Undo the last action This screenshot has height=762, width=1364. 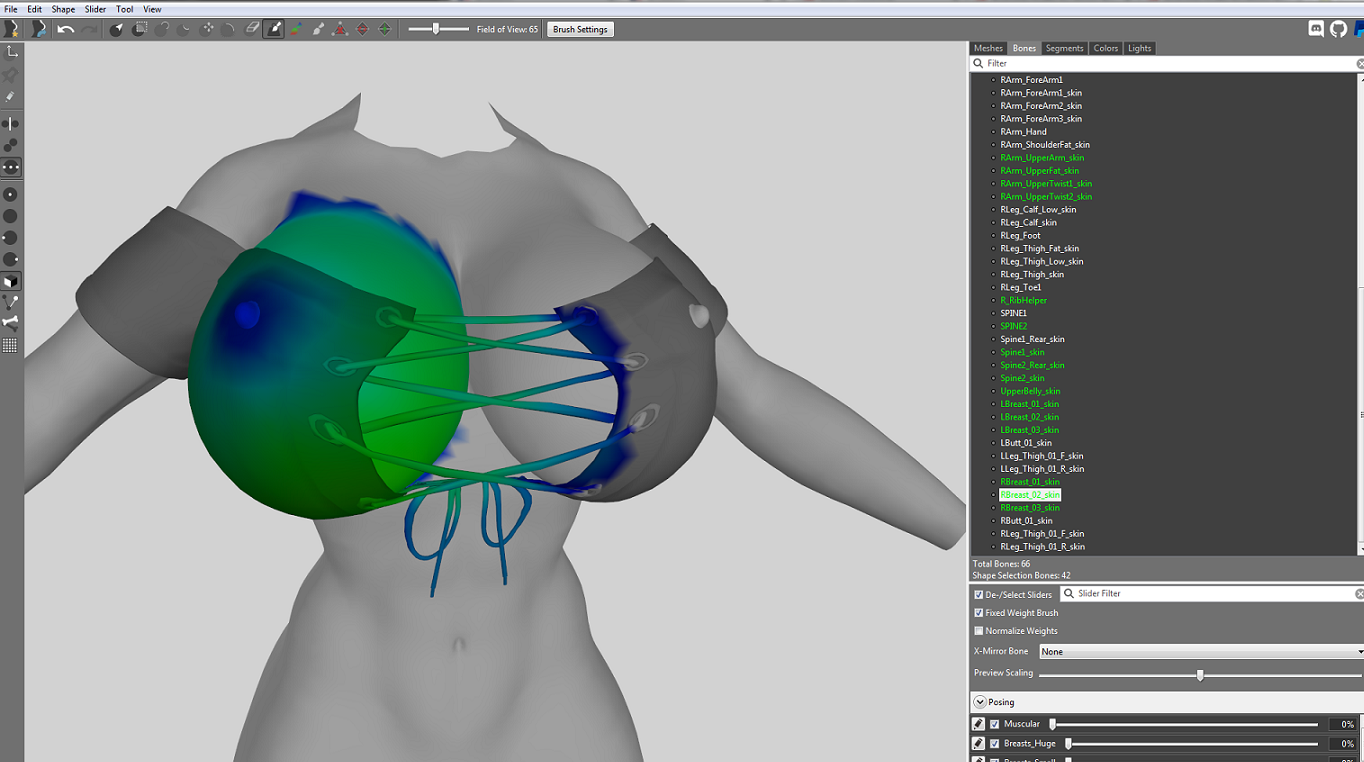coord(66,29)
